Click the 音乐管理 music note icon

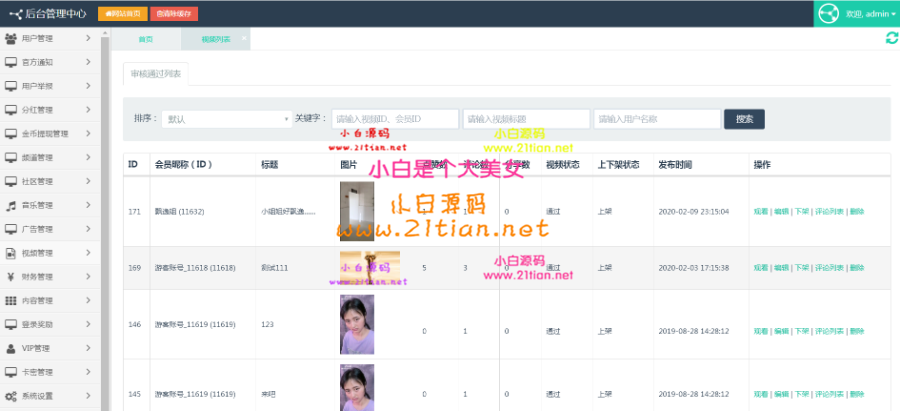click(11, 205)
